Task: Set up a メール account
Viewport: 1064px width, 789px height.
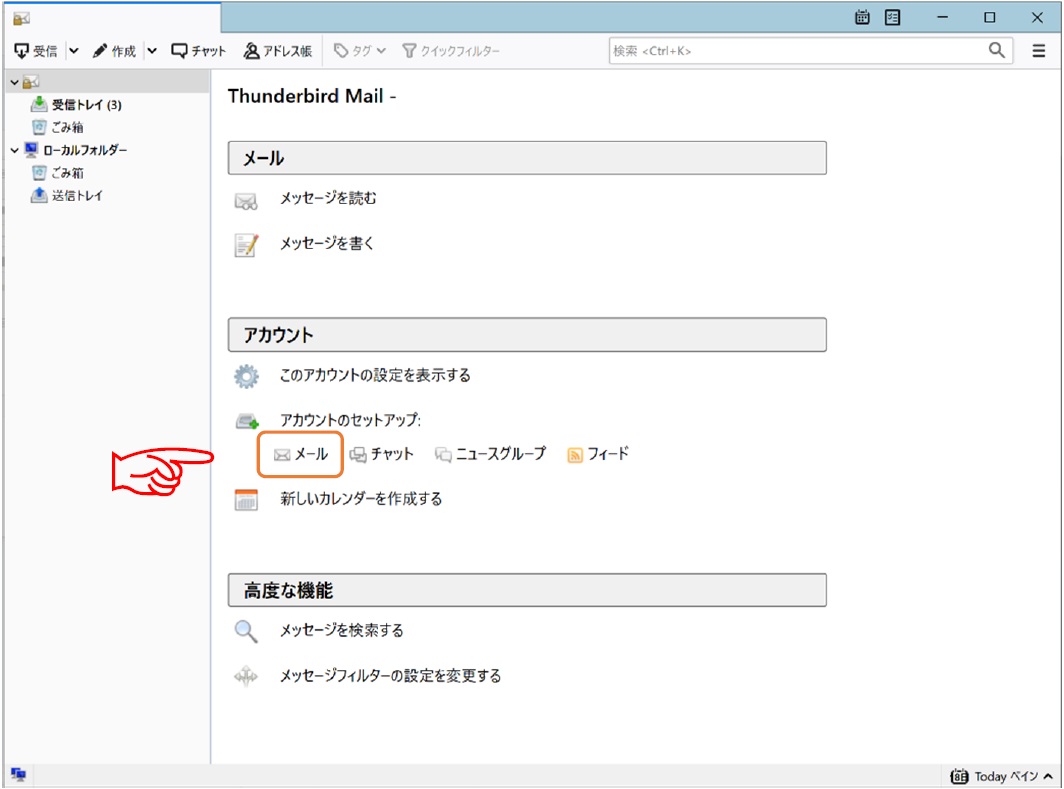Action: click(x=301, y=454)
